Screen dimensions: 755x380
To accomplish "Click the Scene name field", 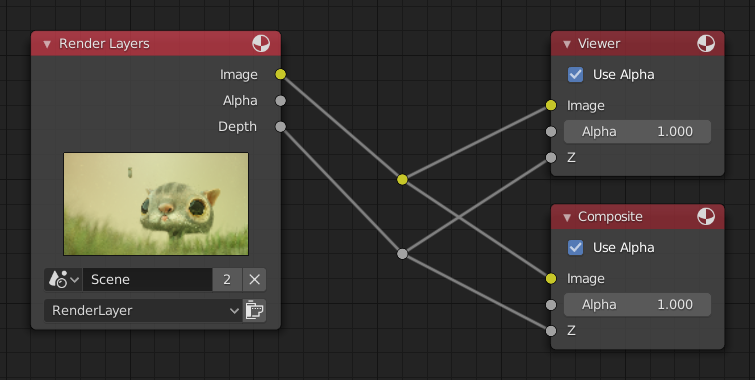I will coord(147,279).
